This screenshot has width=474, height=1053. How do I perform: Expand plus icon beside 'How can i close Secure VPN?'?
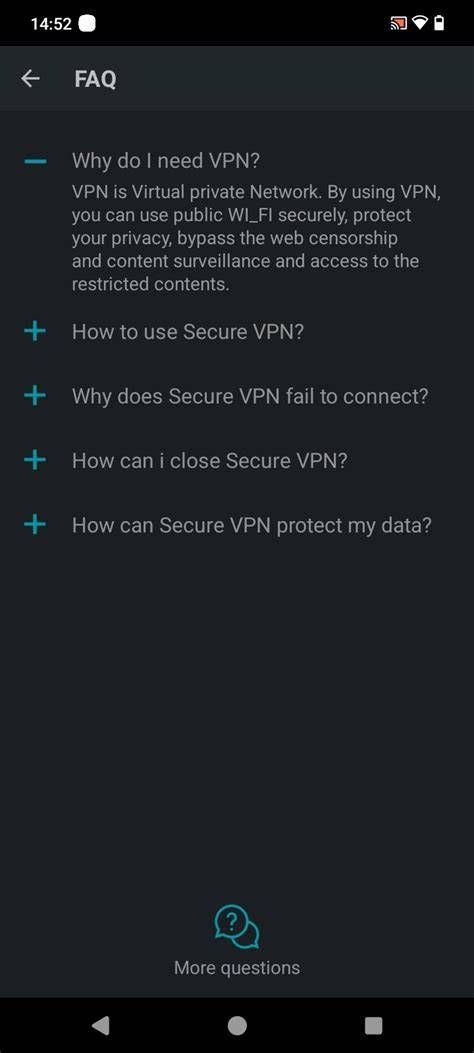(35, 460)
